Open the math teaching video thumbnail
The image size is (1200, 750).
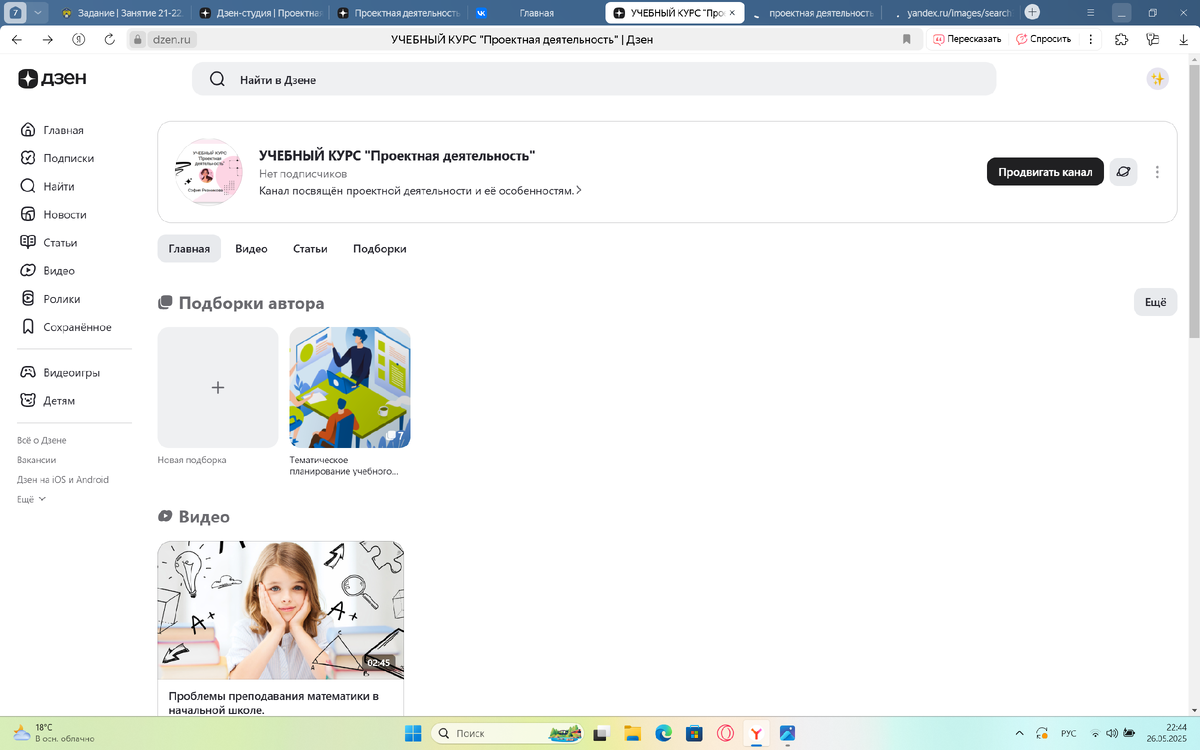coord(281,610)
